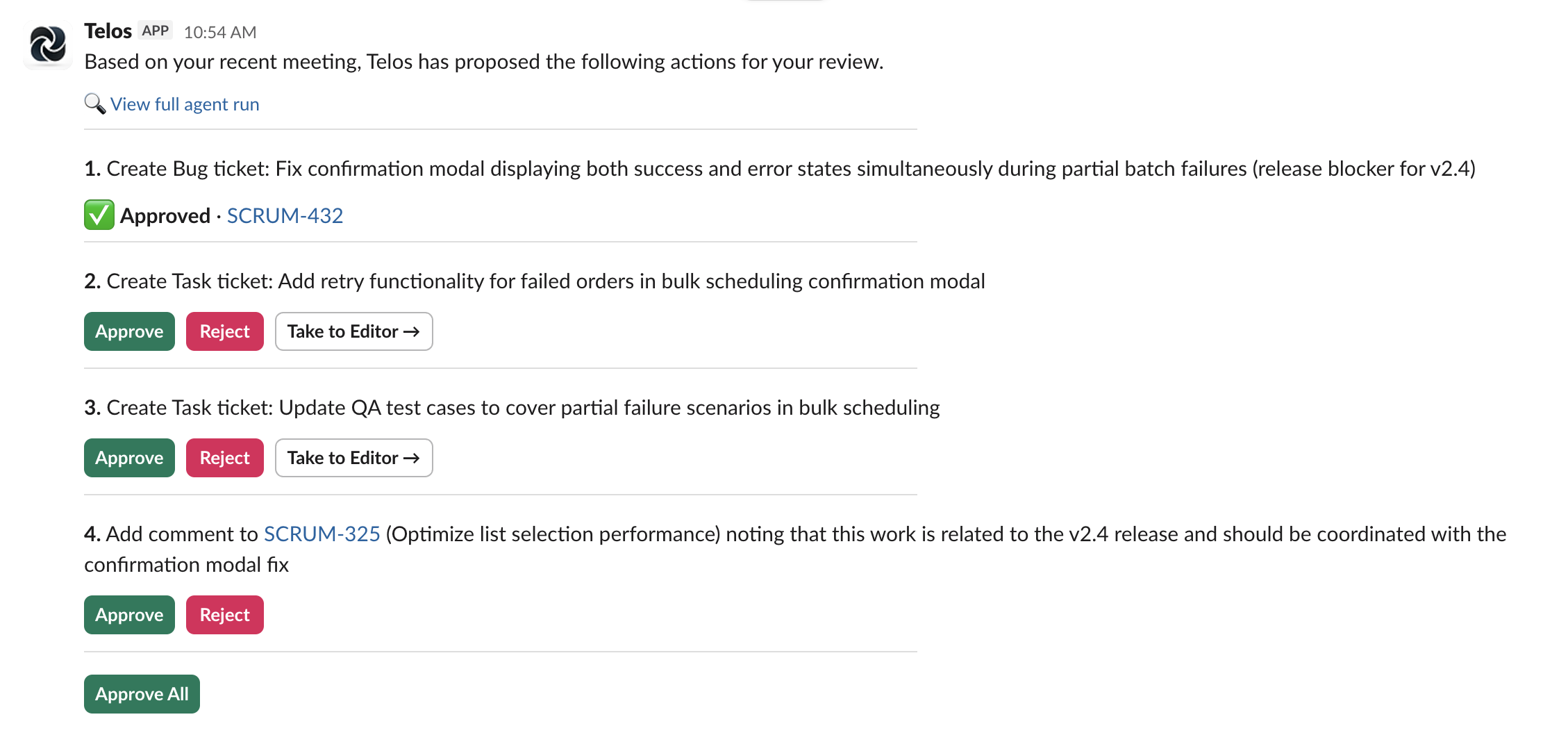Approve the retry functionality task ticket
The height and width of the screenshot is (742, 1568).
[129, 331]
